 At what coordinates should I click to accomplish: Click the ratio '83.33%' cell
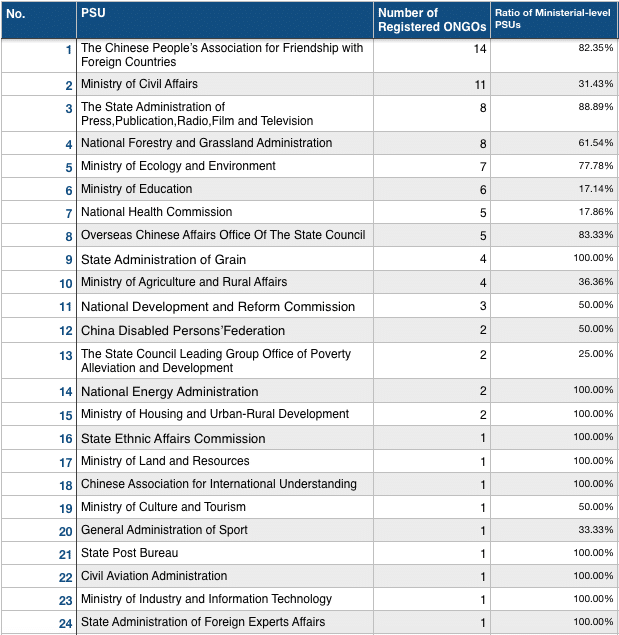pyautogui.click(x=554, y=235)
